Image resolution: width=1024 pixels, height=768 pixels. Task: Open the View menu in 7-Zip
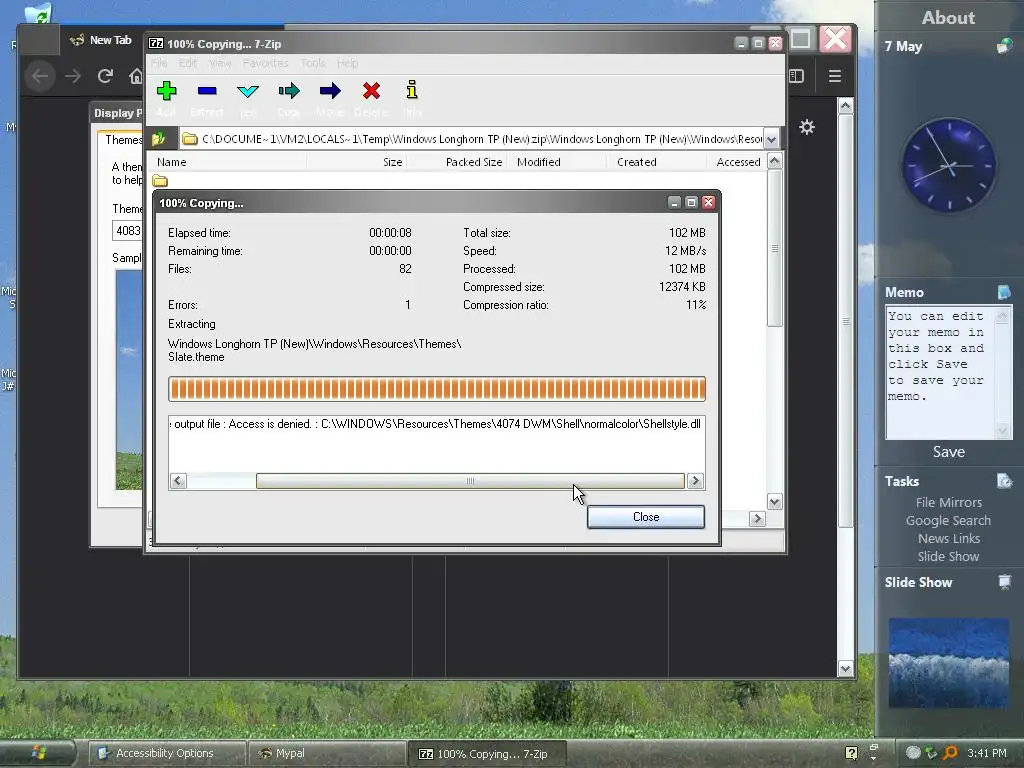[x=220, y=63]
